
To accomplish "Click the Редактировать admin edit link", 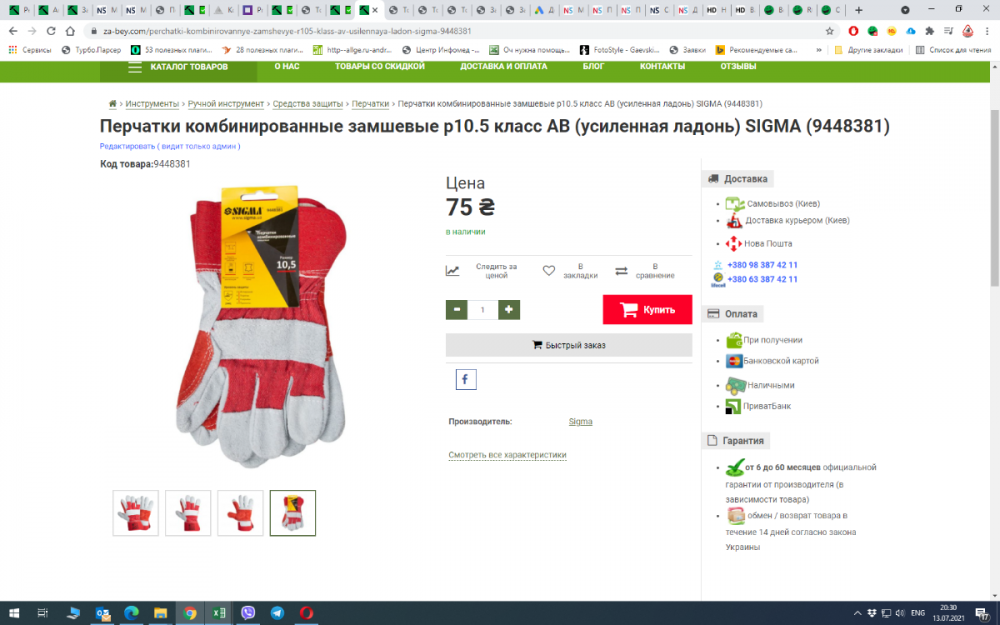I will pyautogui.click(x=170, y=146).
